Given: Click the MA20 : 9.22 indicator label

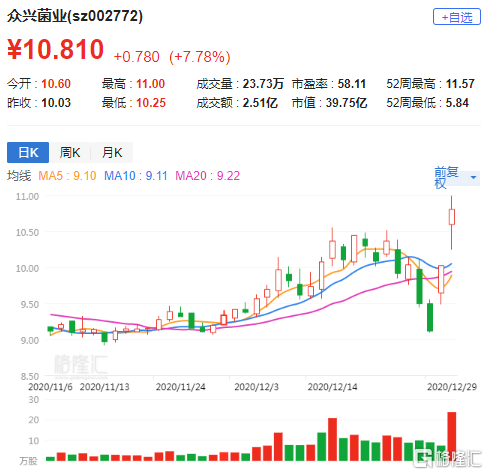Looking at the screenshot, I should click(208, 176).
